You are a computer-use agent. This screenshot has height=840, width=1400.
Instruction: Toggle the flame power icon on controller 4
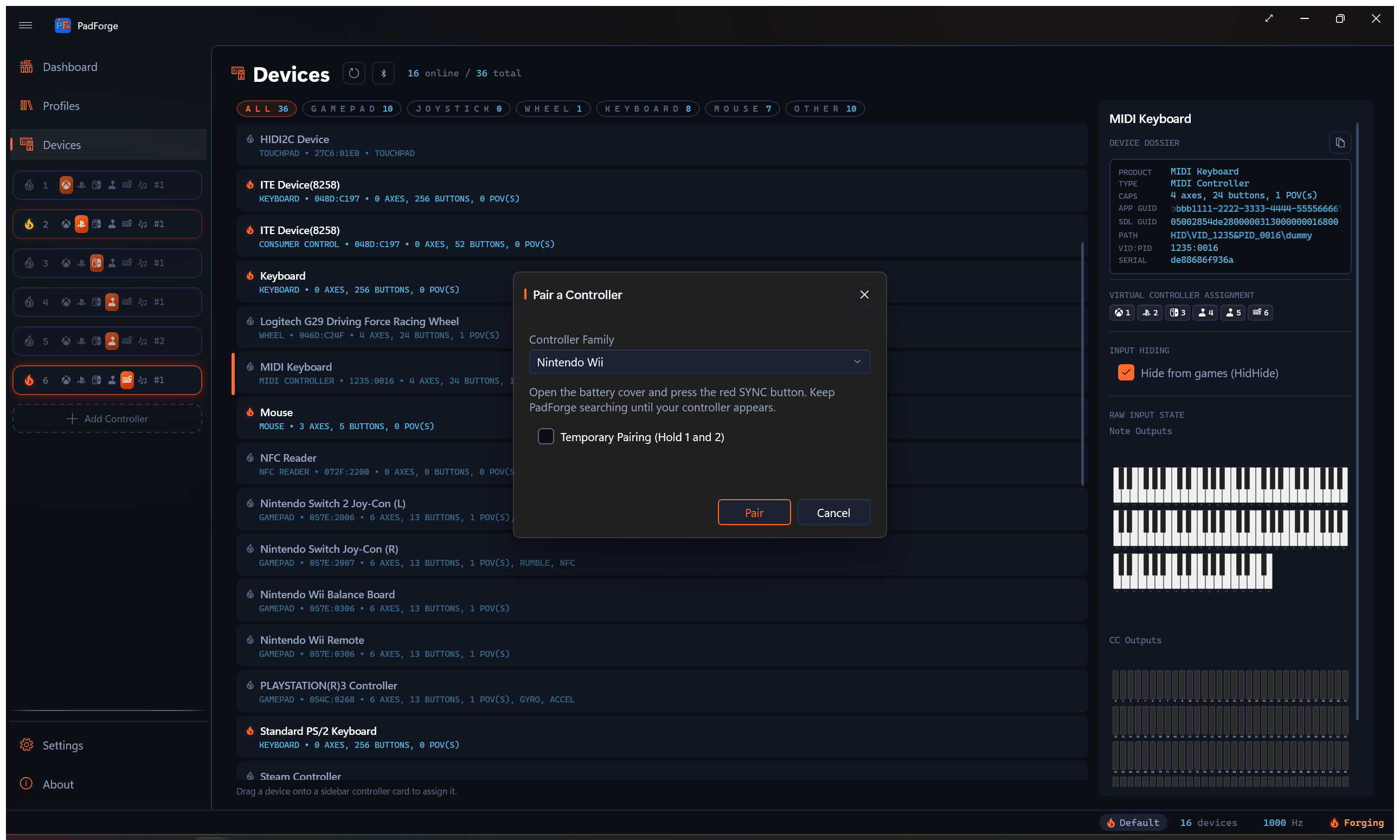click(29, 302)
